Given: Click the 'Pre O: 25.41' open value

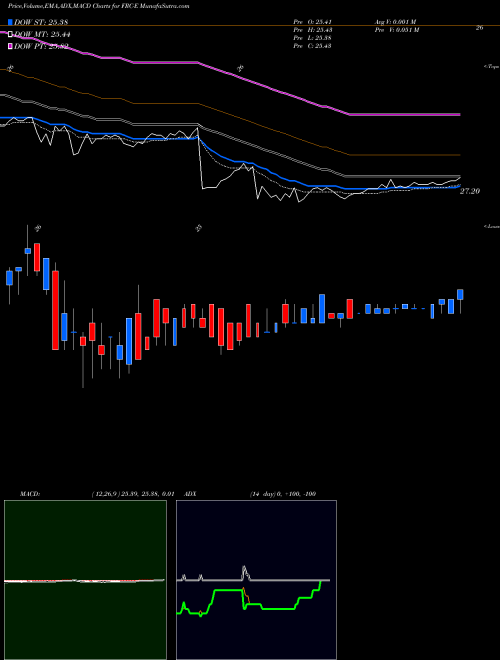Looking at the screenshot, I should tap(313, 22).
